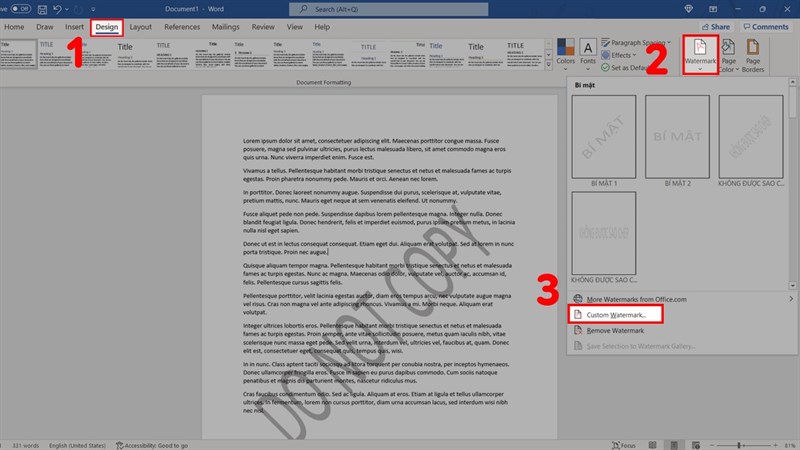This screenshot has width=800, height=450.
Task: Toggle the AutoSave switch
Action: click(20, 9)
